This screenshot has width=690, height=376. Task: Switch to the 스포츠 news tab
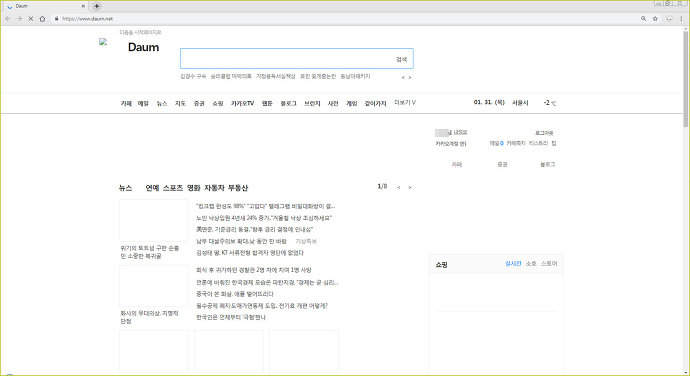pos(173,188)
